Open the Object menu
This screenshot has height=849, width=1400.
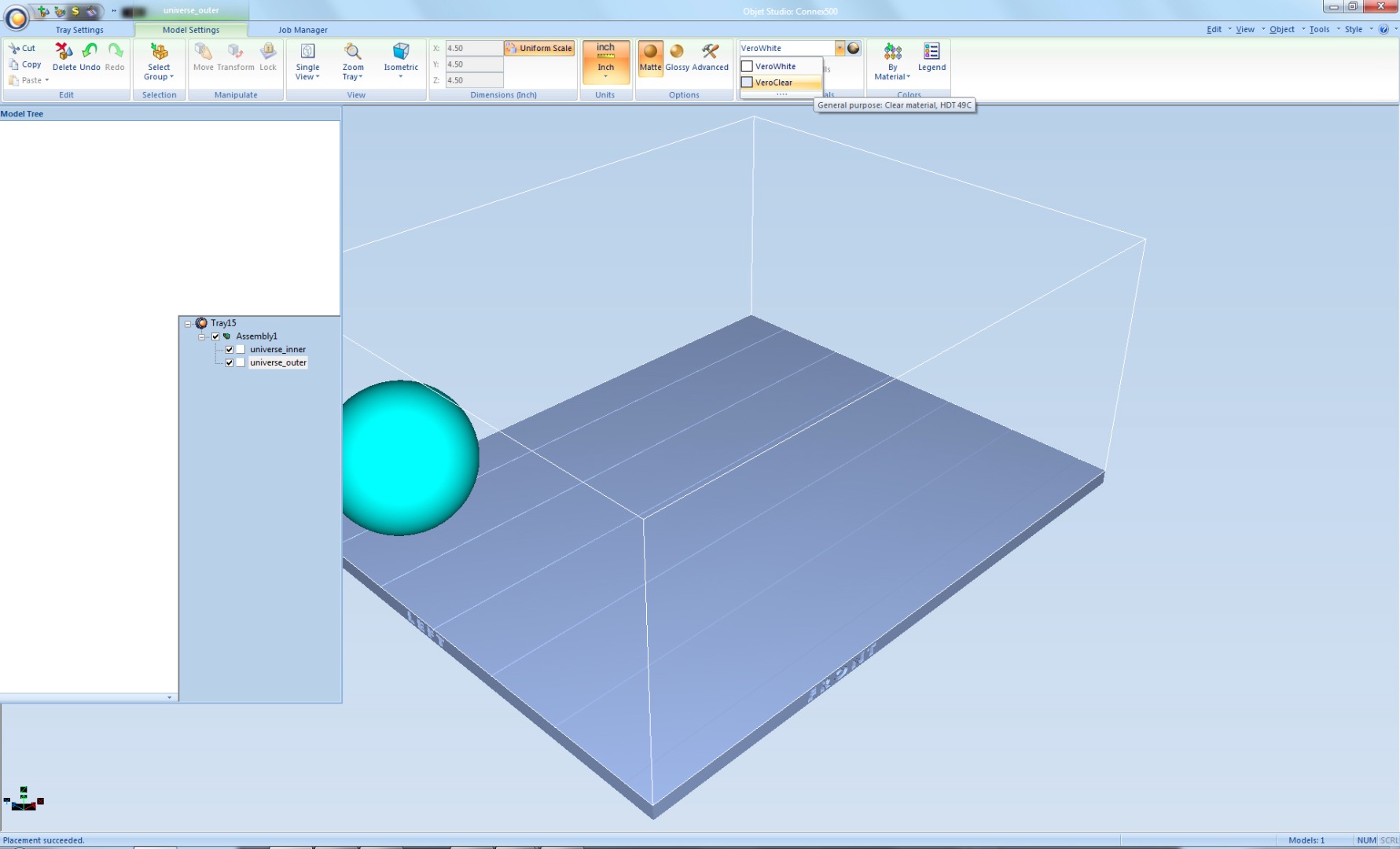(x=1281, y=29)
